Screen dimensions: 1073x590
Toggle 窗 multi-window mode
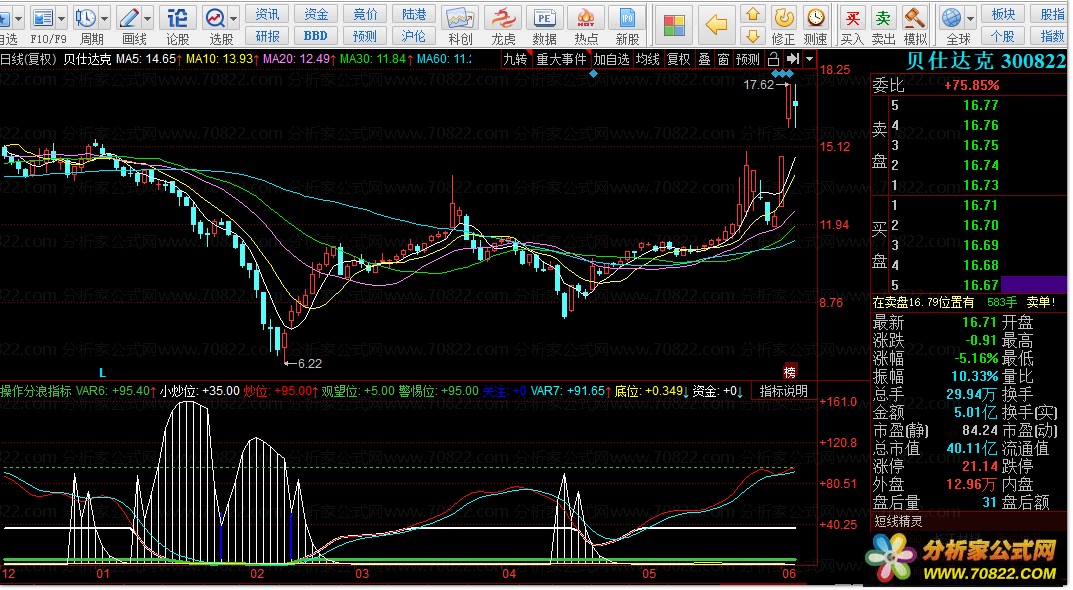(x=723, y=60)
